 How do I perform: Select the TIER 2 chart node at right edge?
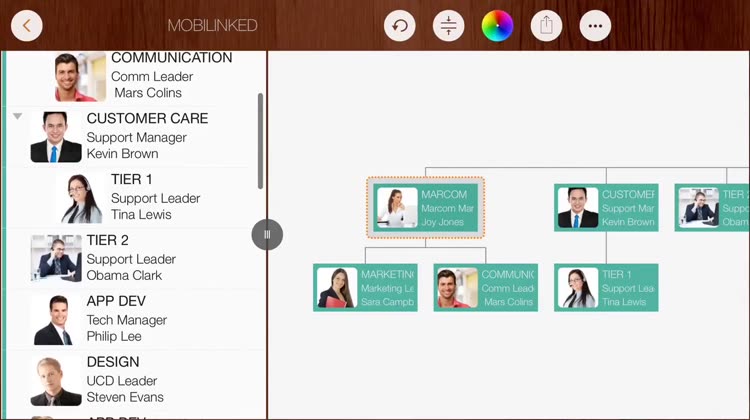[712, 207]
